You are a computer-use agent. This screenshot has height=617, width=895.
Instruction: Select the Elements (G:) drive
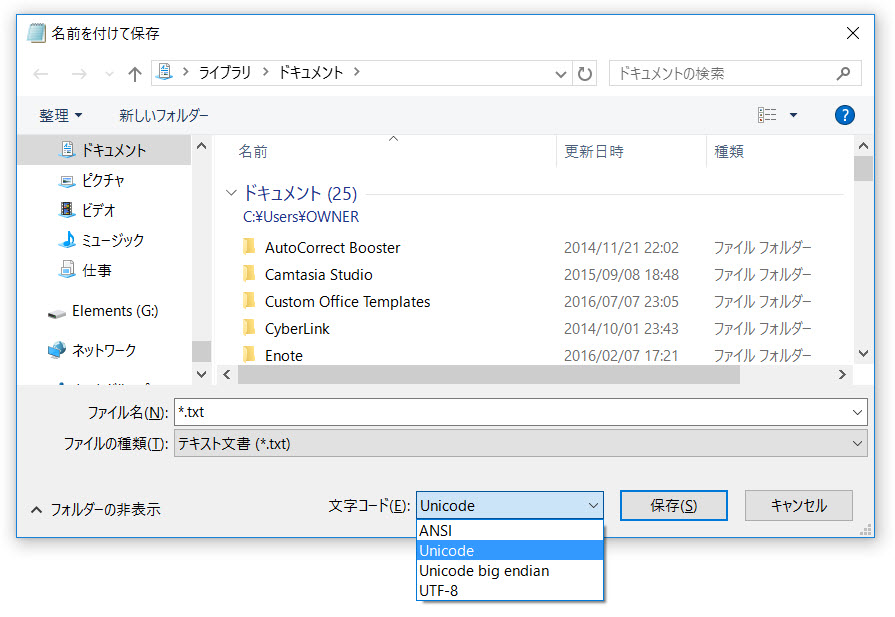pos(114,311)
